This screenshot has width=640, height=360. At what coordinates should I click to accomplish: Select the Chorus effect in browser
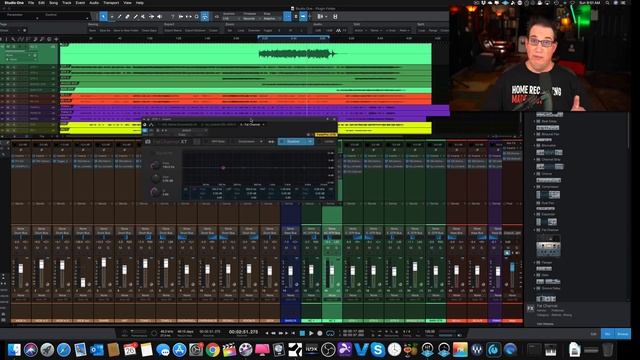547,173
